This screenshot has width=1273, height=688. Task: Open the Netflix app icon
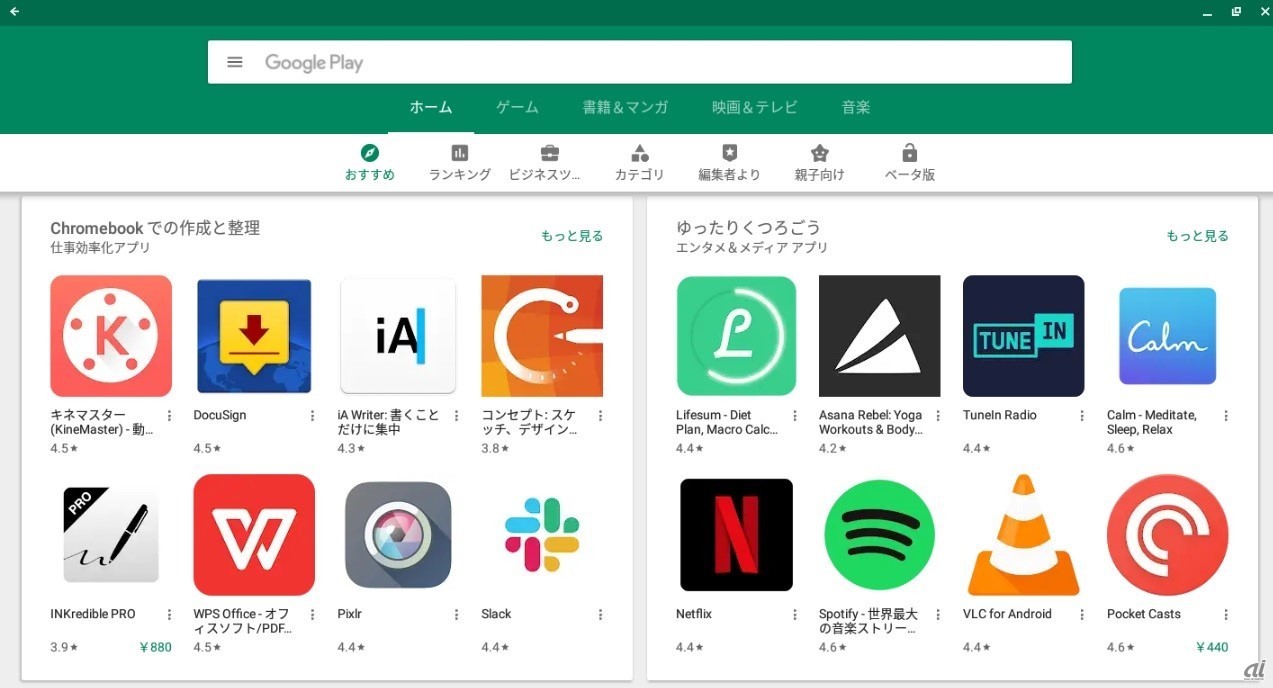736,534
